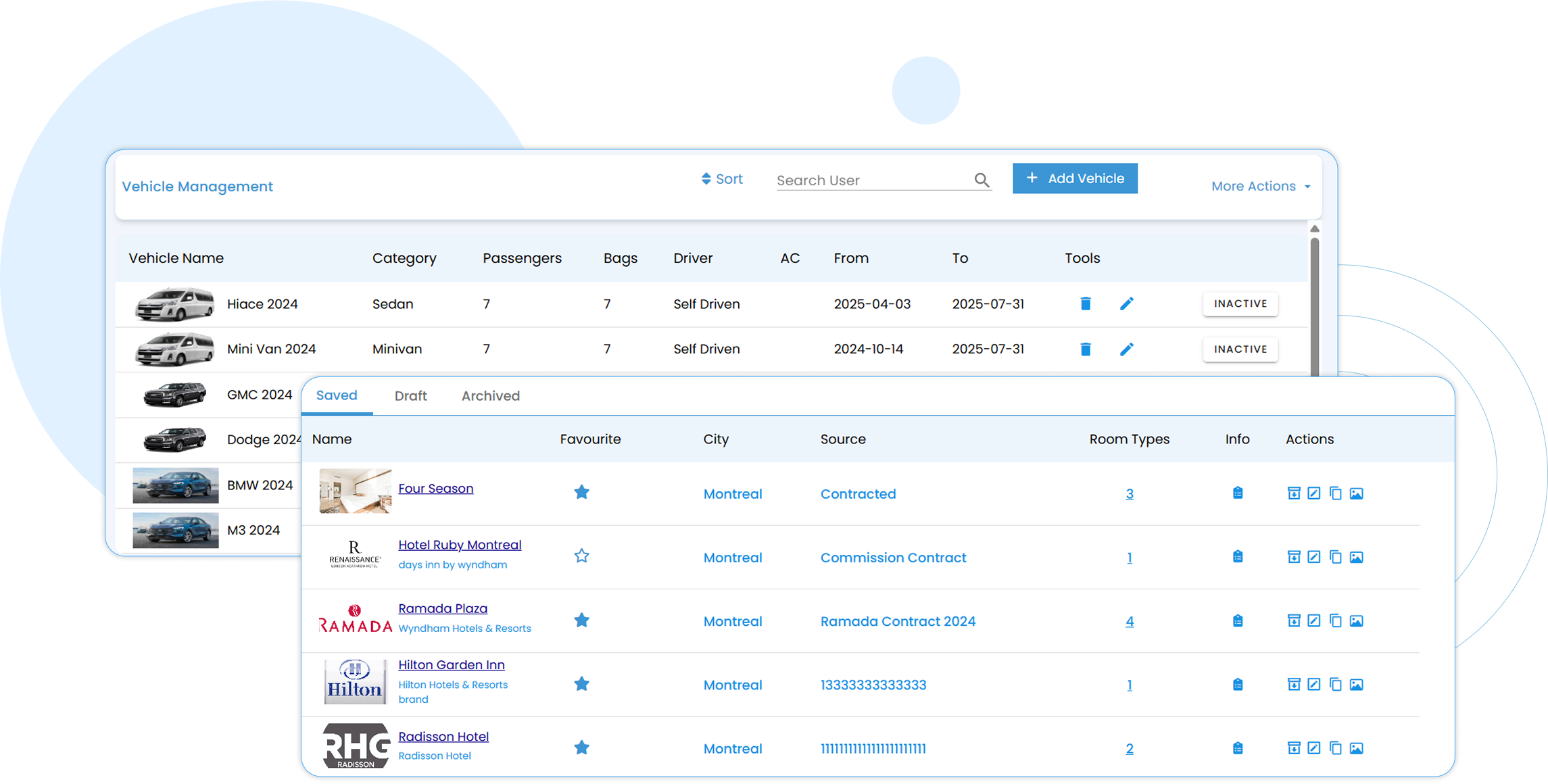
Task: Click the Hilton logo thumbnail
Action: point(355,681)
